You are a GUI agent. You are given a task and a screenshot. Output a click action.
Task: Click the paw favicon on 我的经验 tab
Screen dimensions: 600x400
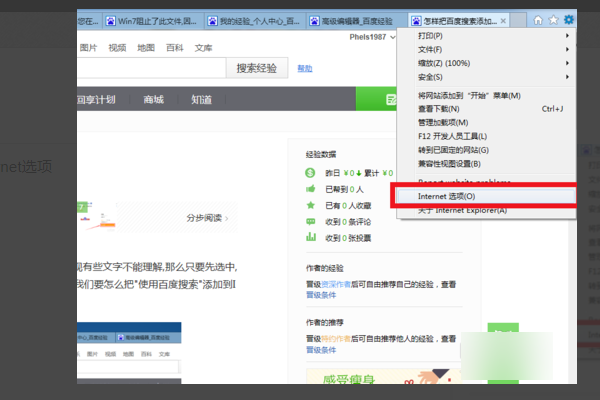point(212,21)
